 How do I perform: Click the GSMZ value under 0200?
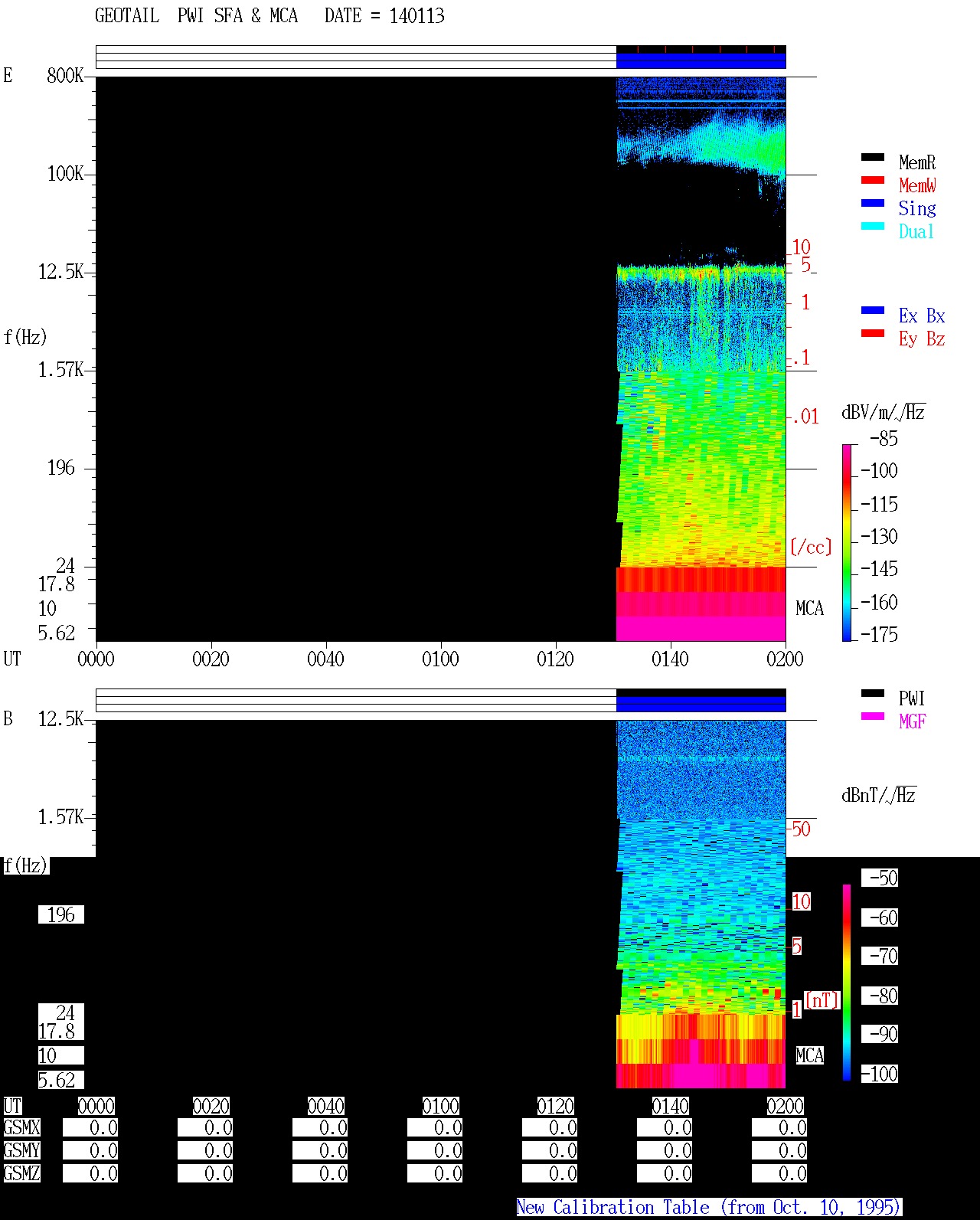coord(779,1174)
